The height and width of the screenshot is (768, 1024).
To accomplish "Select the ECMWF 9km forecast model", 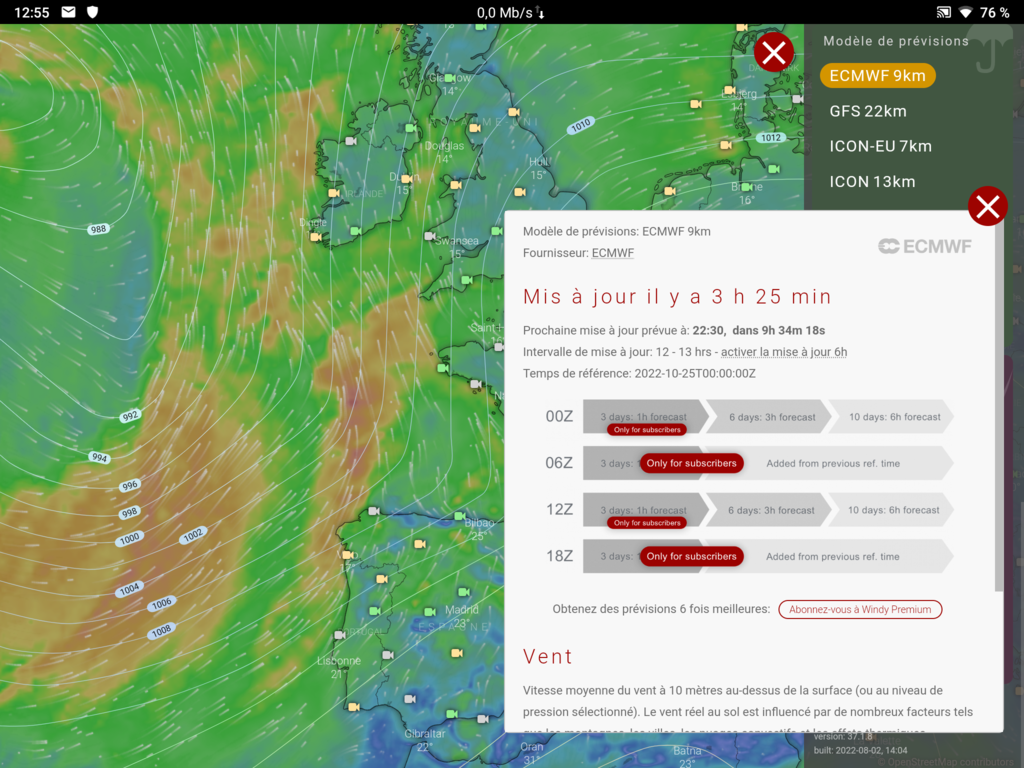I will pos(877,76).
